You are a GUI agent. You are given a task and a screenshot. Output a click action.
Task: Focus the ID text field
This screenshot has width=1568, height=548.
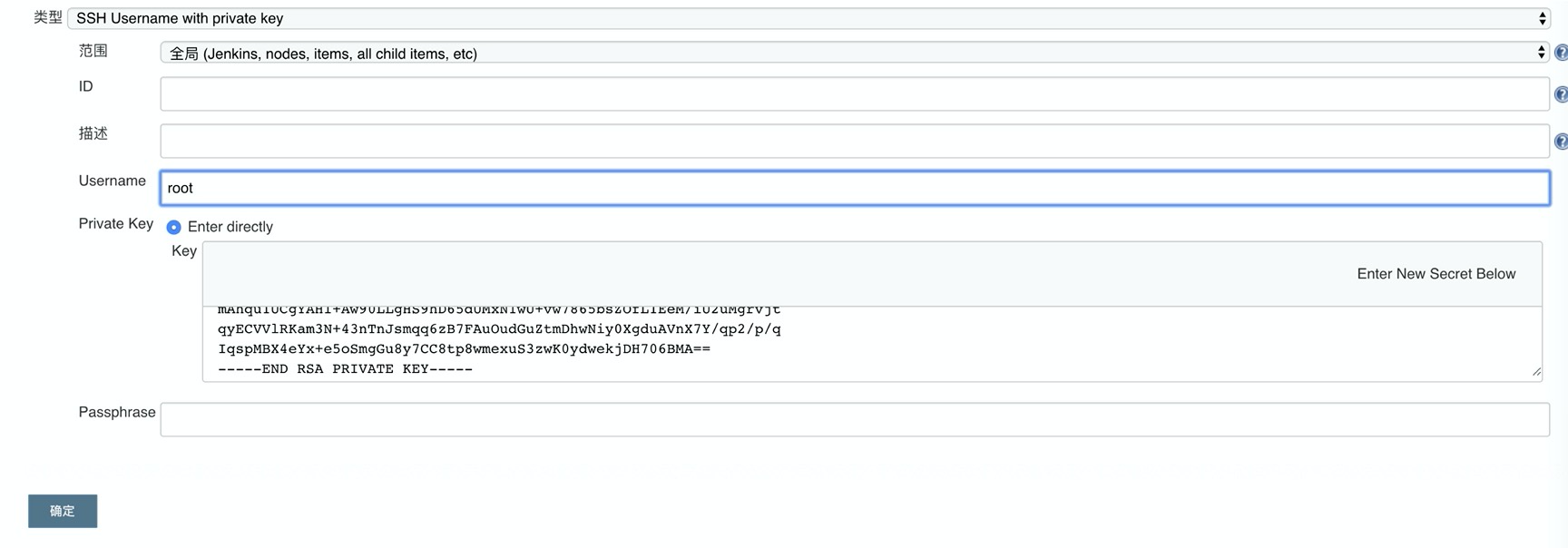click(x=853, y=94)
